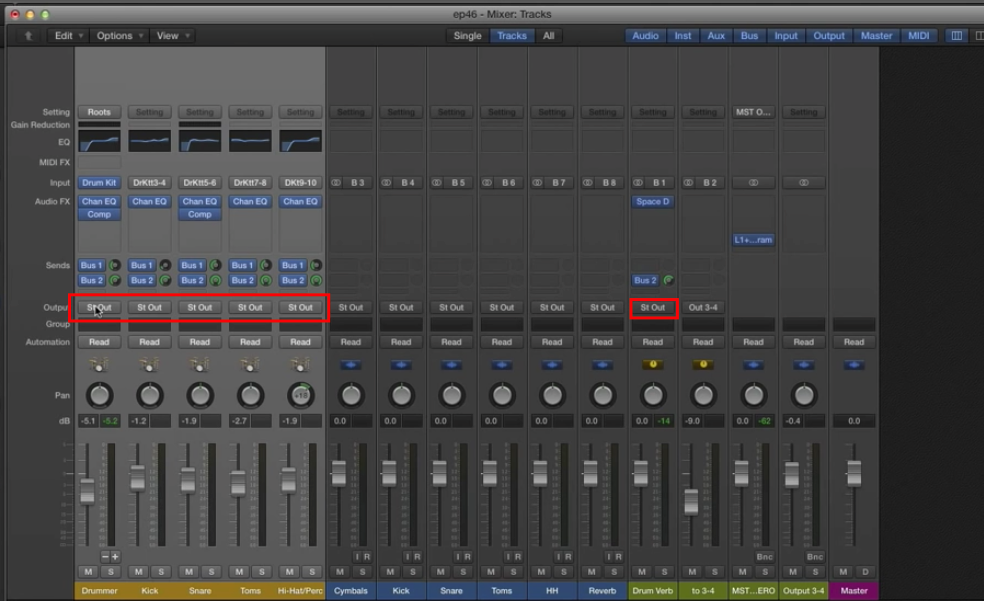The height and width of the screenshot is (601, 984).
Task: Click the minus button under Drummer fader
Action: [105, 556]
